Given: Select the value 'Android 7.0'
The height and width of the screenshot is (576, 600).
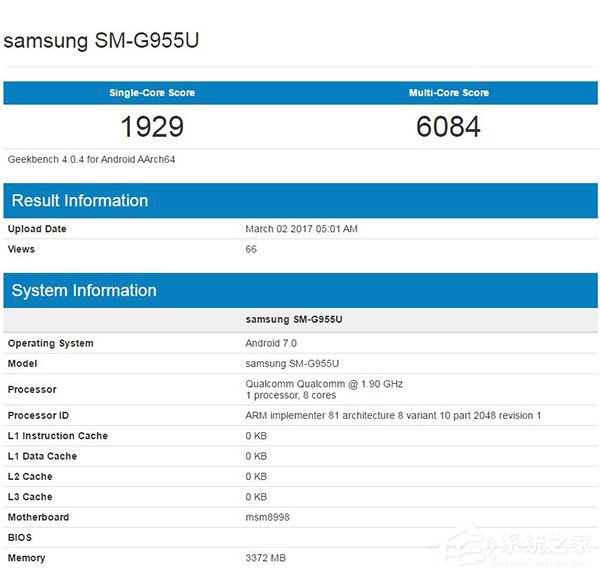Looking at the screenshot, I should pyautogui.click(x=271, y=343).
